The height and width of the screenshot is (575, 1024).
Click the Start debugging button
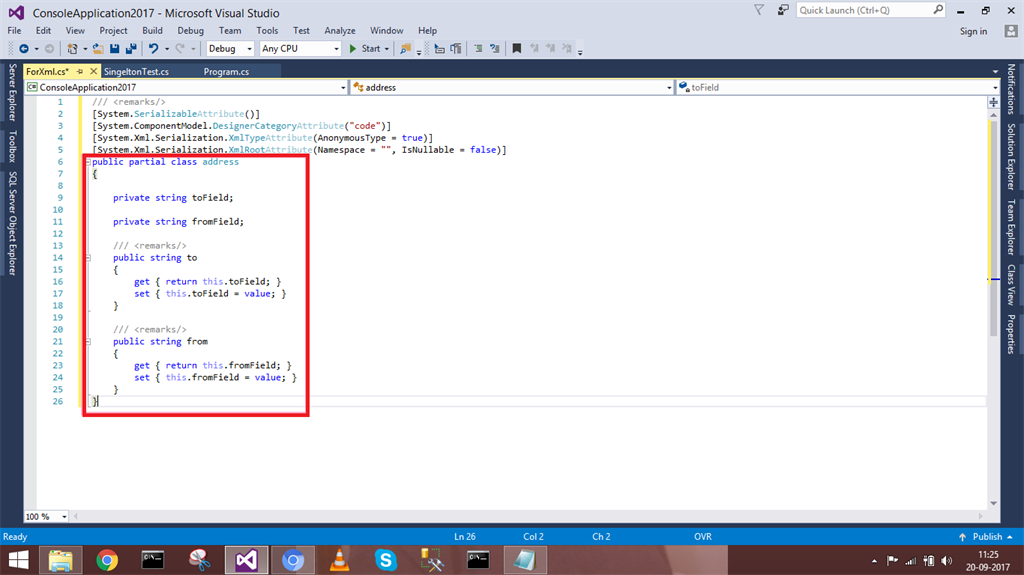365,48
